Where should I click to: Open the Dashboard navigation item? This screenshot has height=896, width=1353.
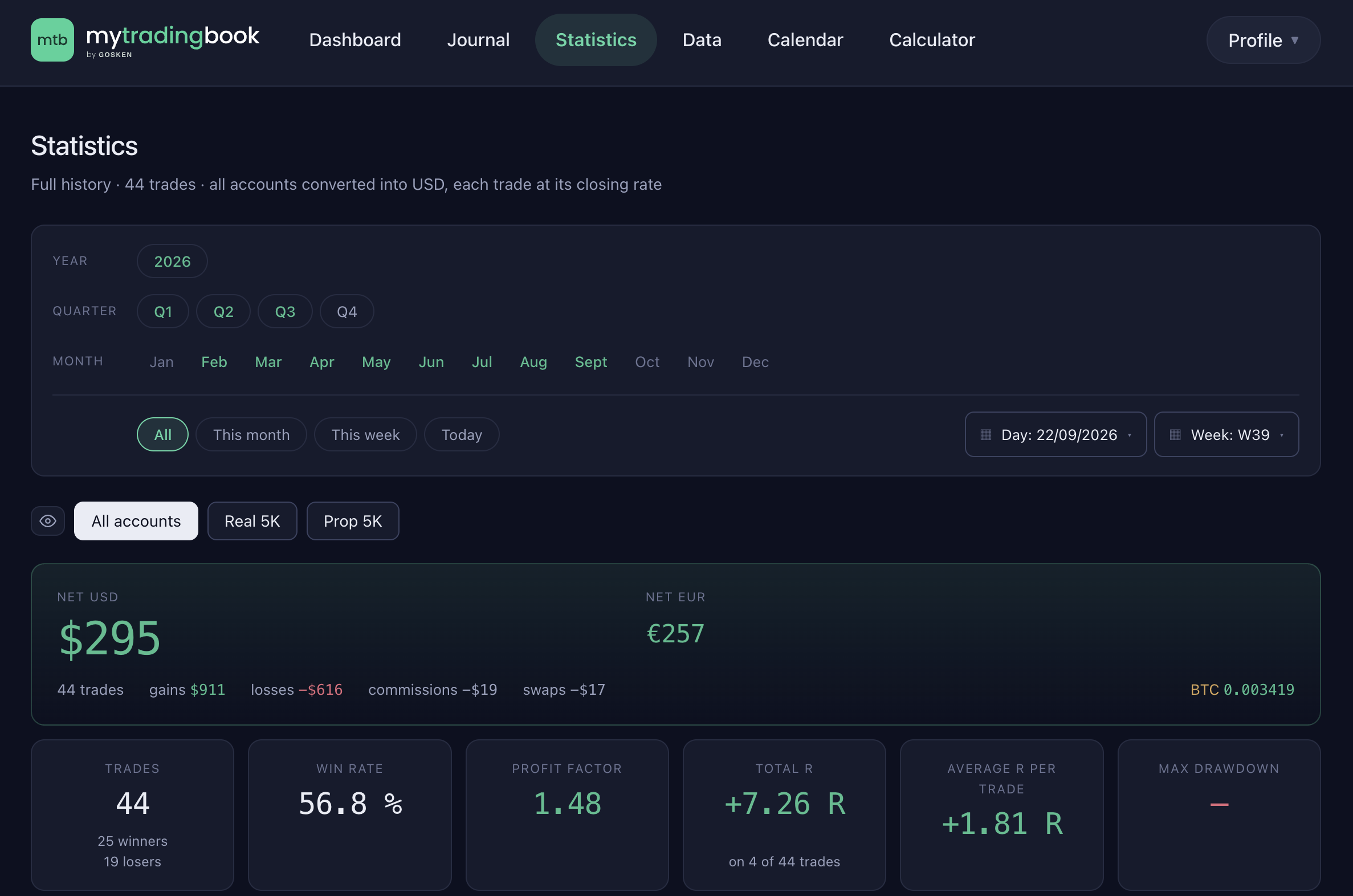[x=355, y=40]
